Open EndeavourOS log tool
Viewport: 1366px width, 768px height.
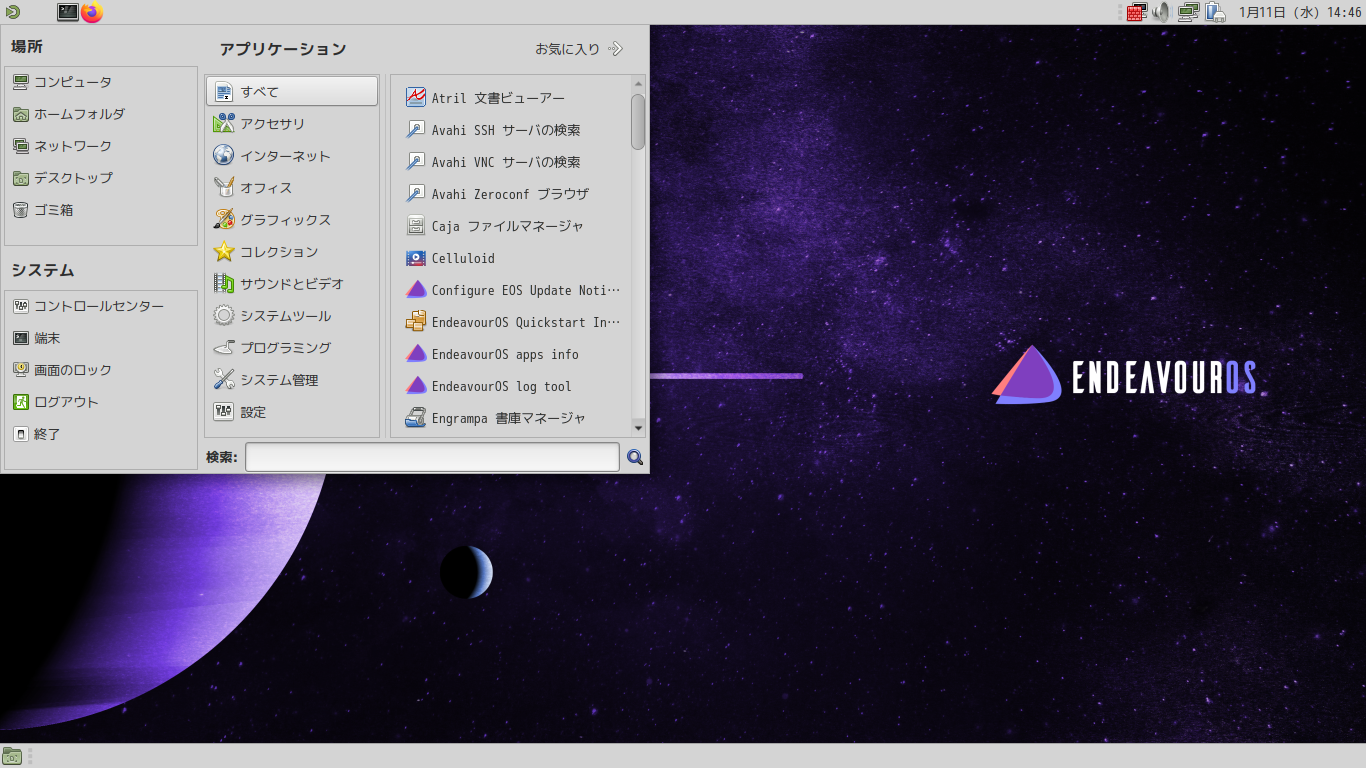[x=512, y=386]
